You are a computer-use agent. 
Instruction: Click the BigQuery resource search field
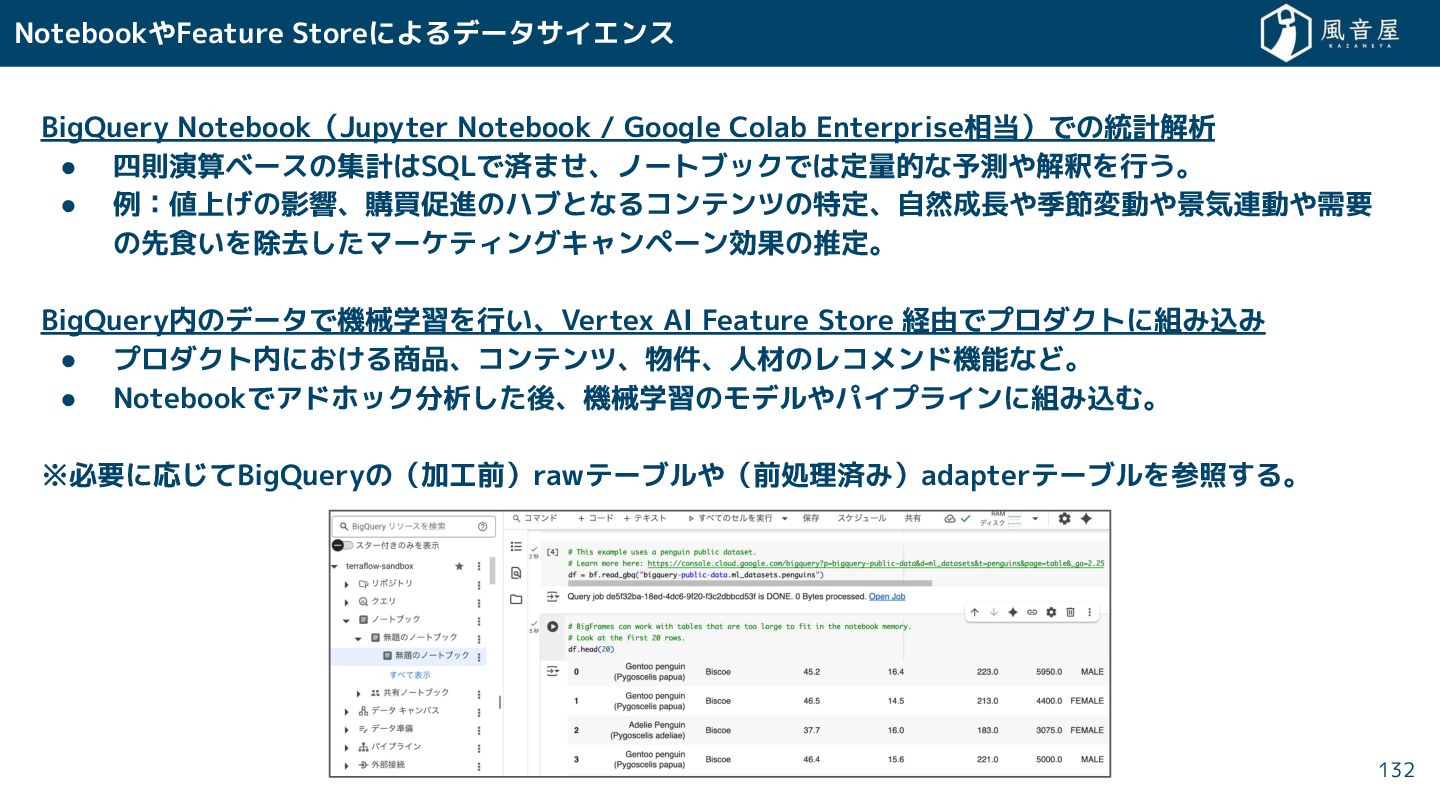coord(413,526)
